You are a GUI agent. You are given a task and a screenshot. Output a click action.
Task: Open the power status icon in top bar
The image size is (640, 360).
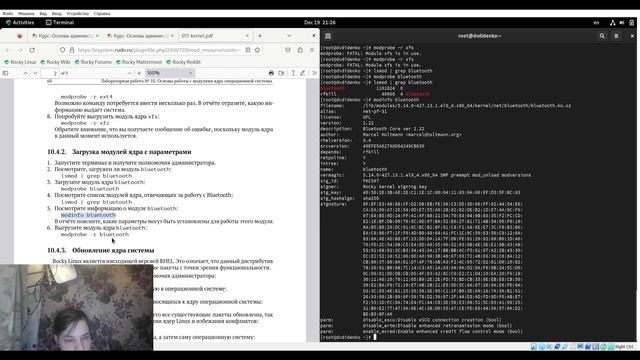631,23
